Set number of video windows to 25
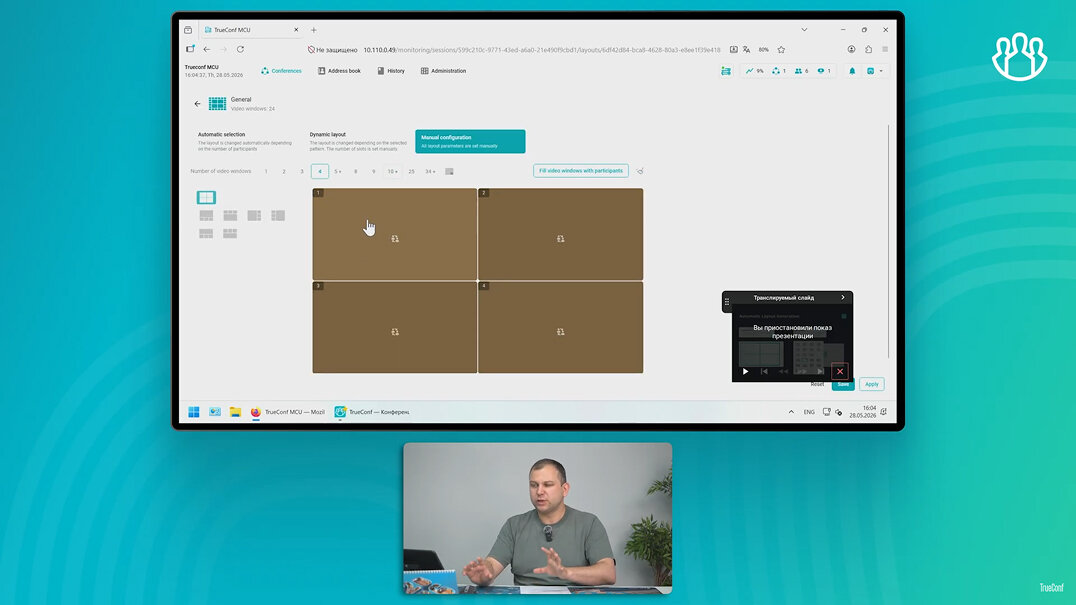The width and height of the screenshot is (1076, 605). point(411,171)
